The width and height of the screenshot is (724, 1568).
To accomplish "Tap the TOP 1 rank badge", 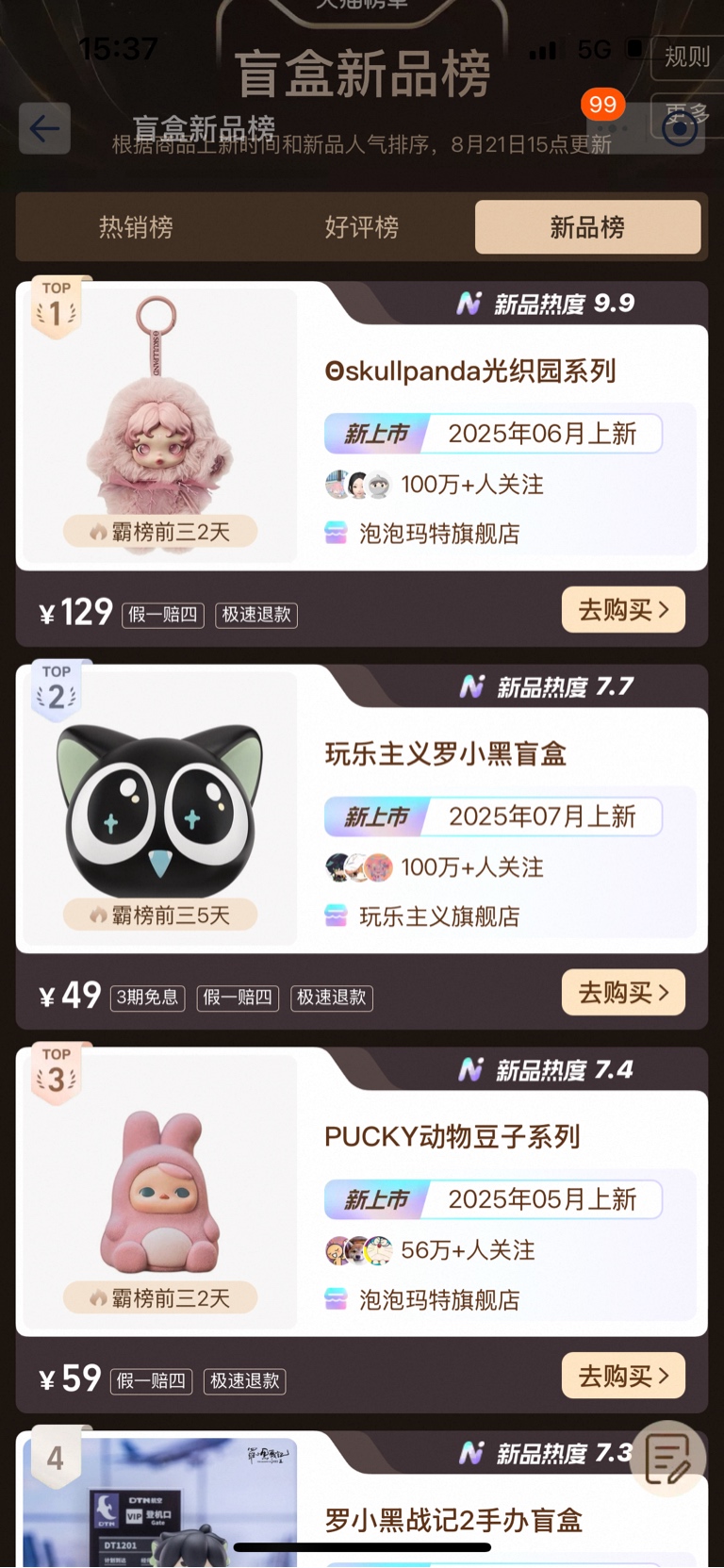I will [x=56, y=307].
